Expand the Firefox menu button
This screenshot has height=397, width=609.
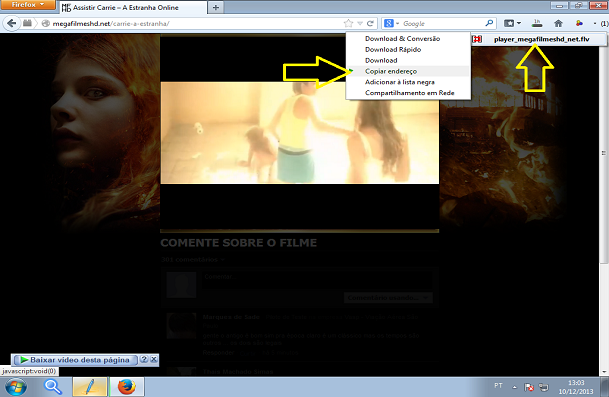[x=28, y=5]
